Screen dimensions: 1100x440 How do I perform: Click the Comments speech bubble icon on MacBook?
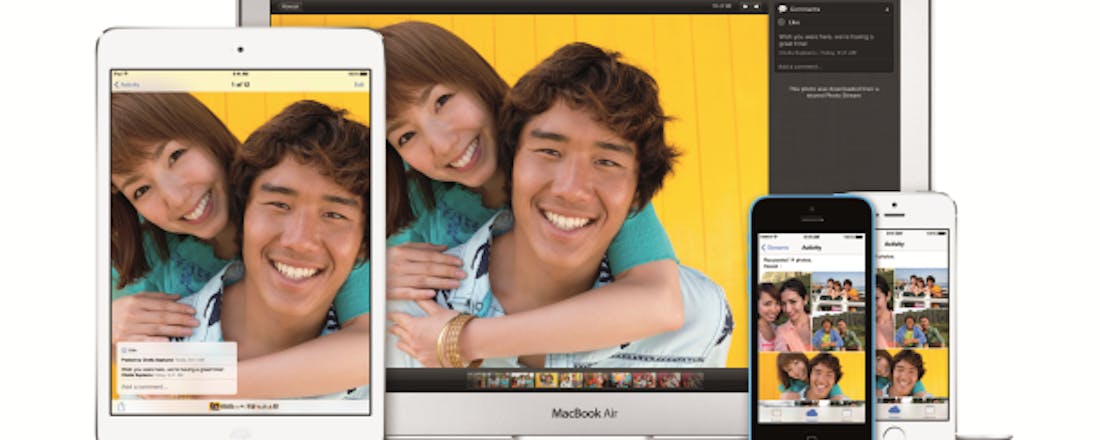coord(781,8)
